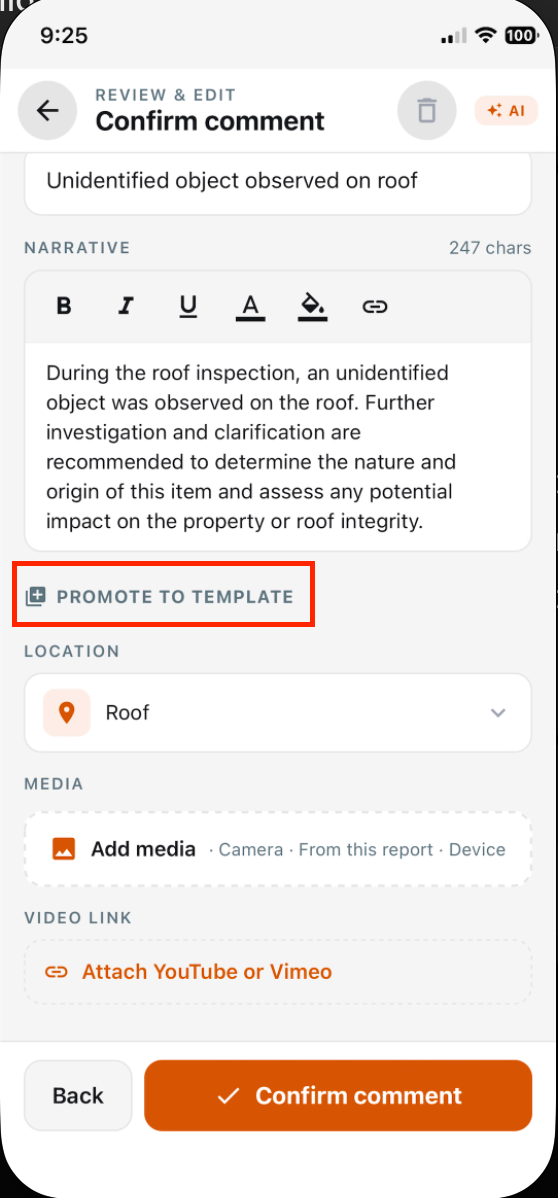The height and width of the screenshot is (1198, 558).
Task: Expand the Roof location chevron
Action: click(x=498, y=713)
